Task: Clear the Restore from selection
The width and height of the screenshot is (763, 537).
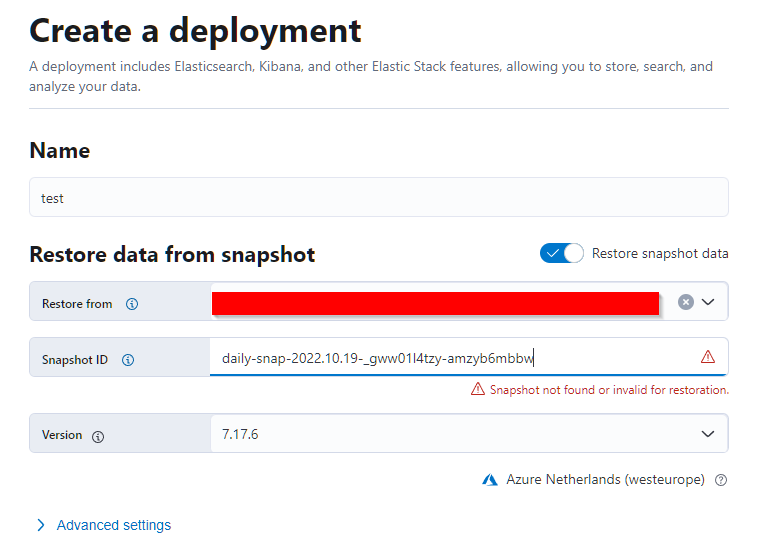Action: [x=685, y=302]
